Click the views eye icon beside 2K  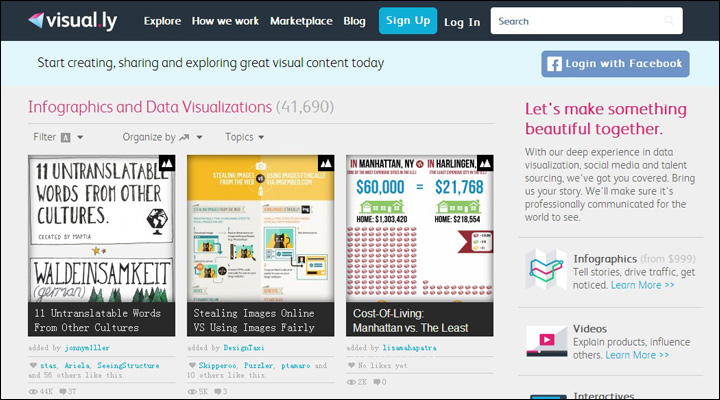(351, 382)
